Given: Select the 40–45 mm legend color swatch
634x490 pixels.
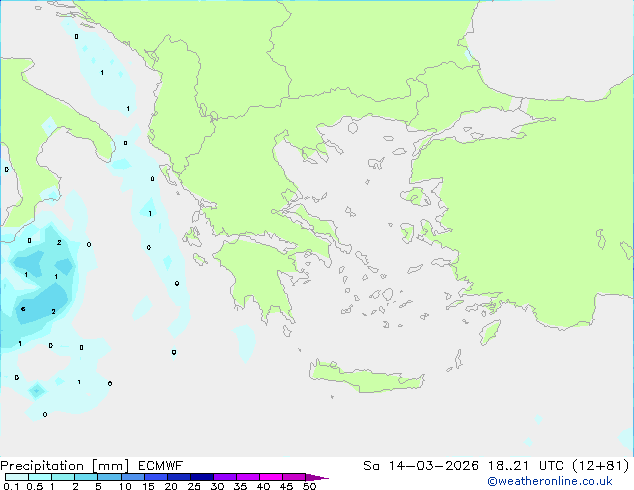Looking at the screenshot, I should [x=271, y=477].
